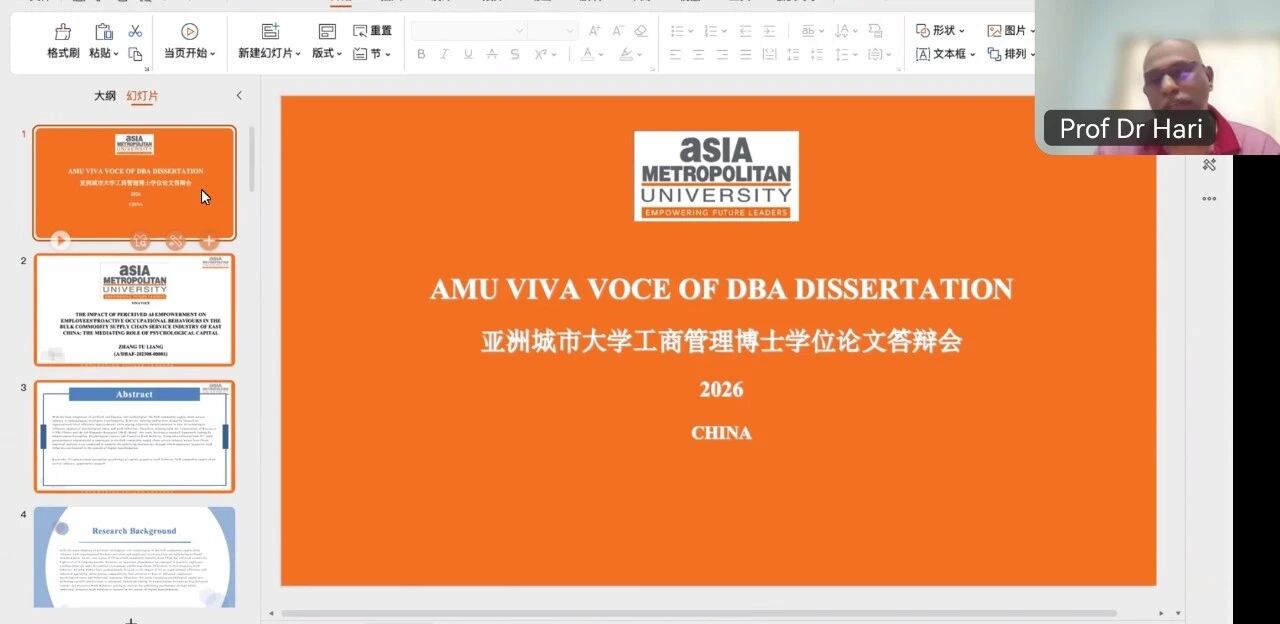Select slide 4 Research Background thumbnail
1280x624 pixels.
coord(135,557)
